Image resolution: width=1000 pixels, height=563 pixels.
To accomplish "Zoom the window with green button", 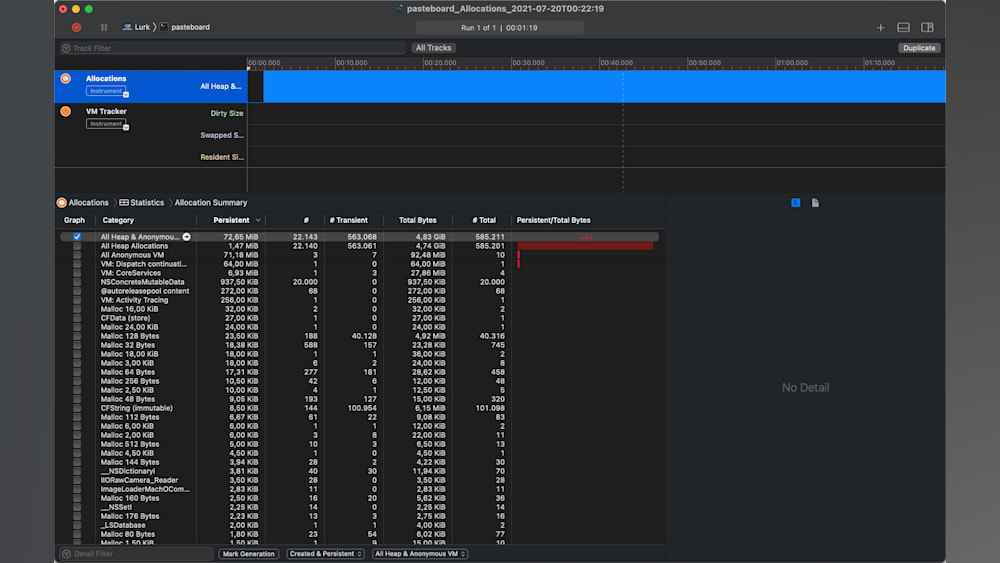I will click(89, 9).
